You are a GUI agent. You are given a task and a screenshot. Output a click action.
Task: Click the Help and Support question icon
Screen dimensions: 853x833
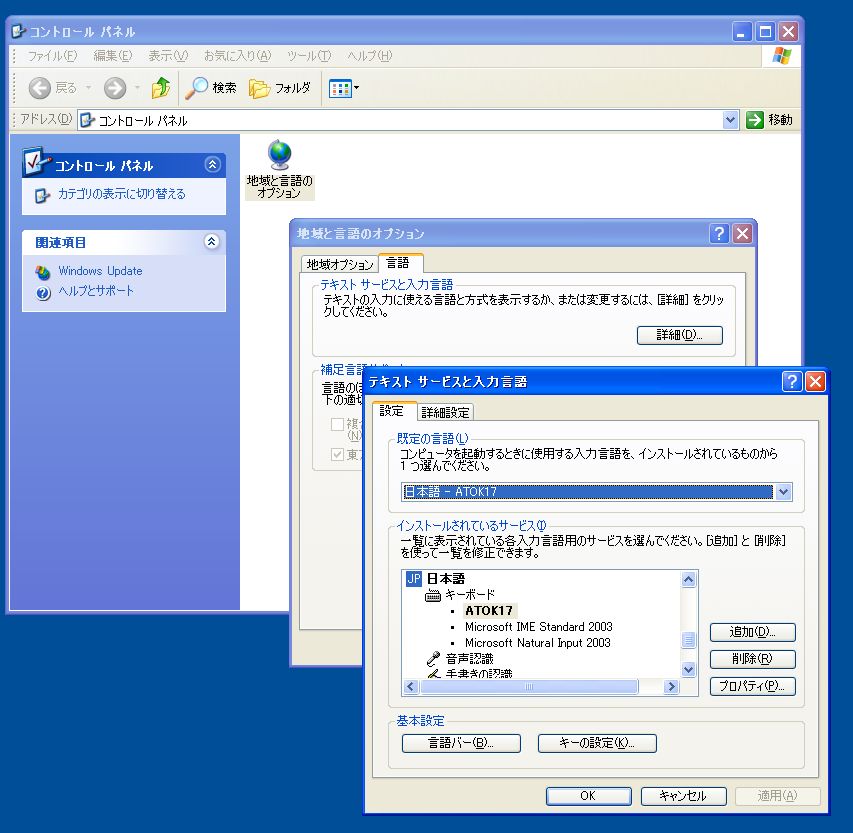pyautogui.click(x=43, y=293)
